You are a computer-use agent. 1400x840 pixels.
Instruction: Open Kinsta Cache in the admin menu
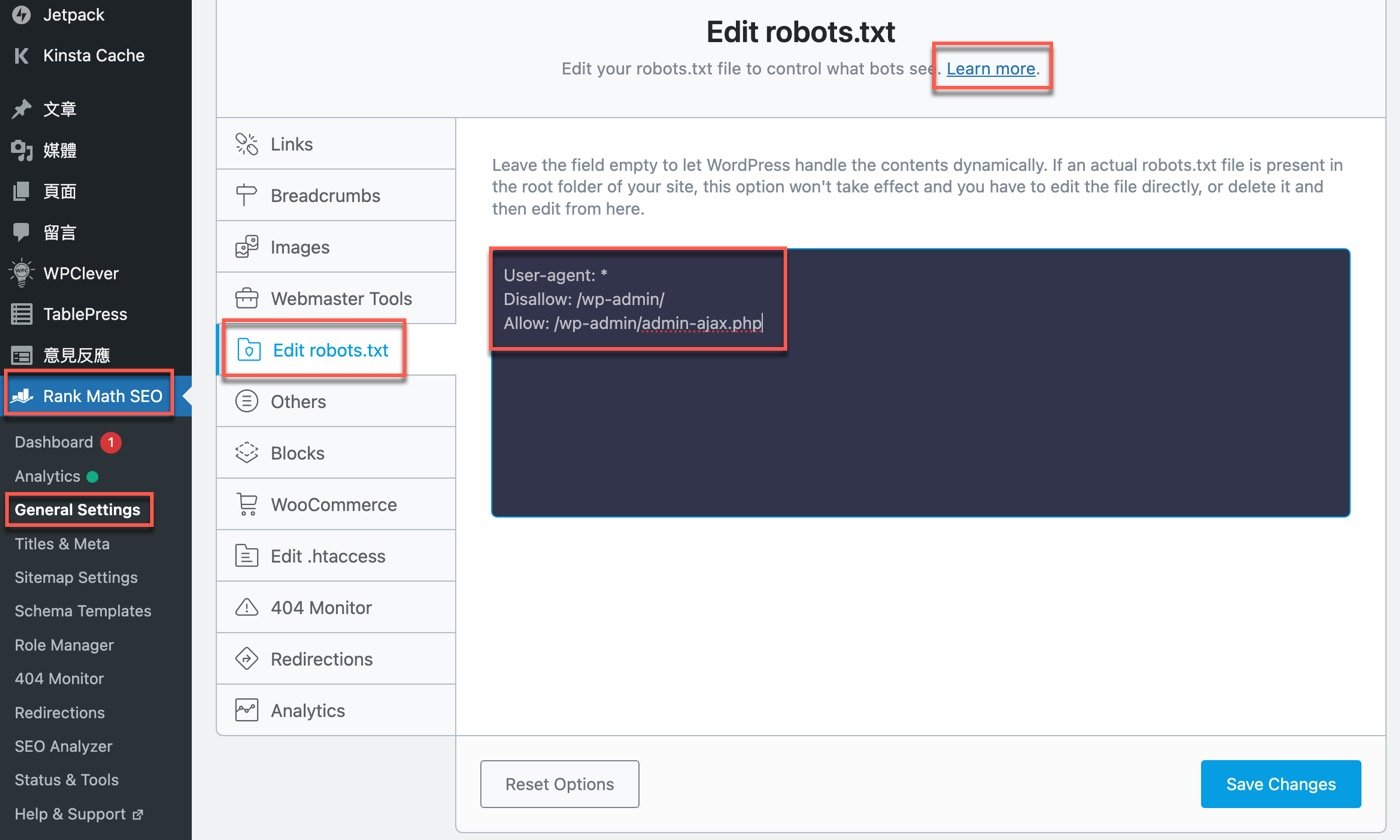coord(96,56)
